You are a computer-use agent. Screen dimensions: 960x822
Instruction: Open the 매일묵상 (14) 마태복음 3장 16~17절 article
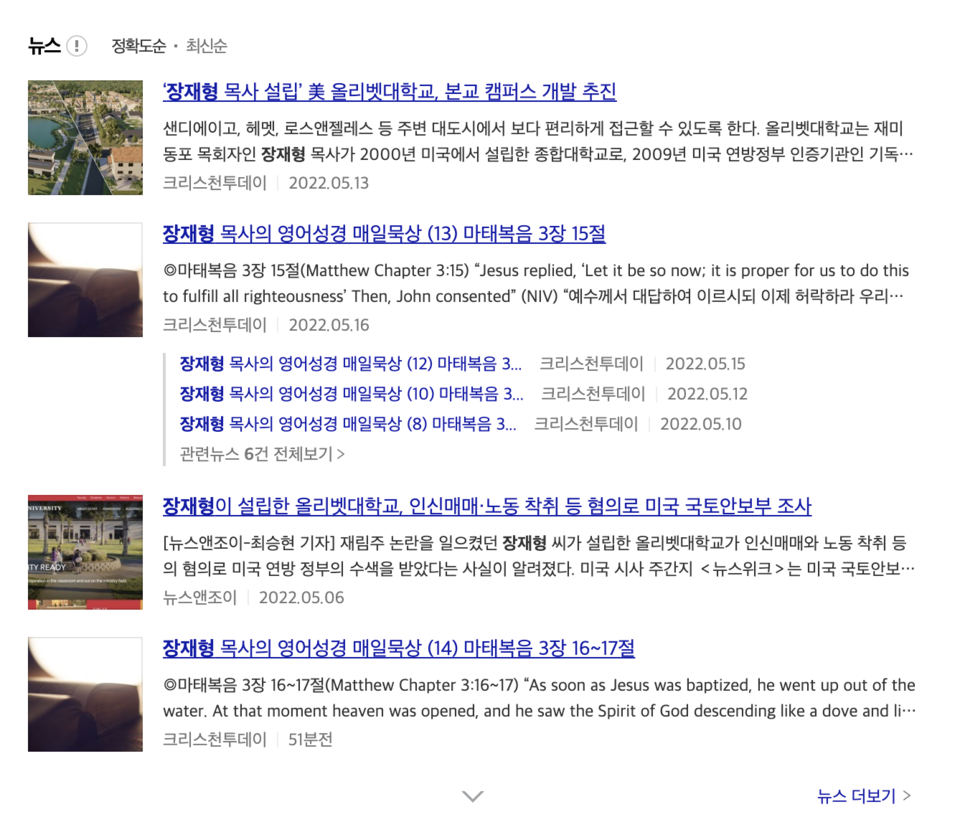click(x=398, y=648)
